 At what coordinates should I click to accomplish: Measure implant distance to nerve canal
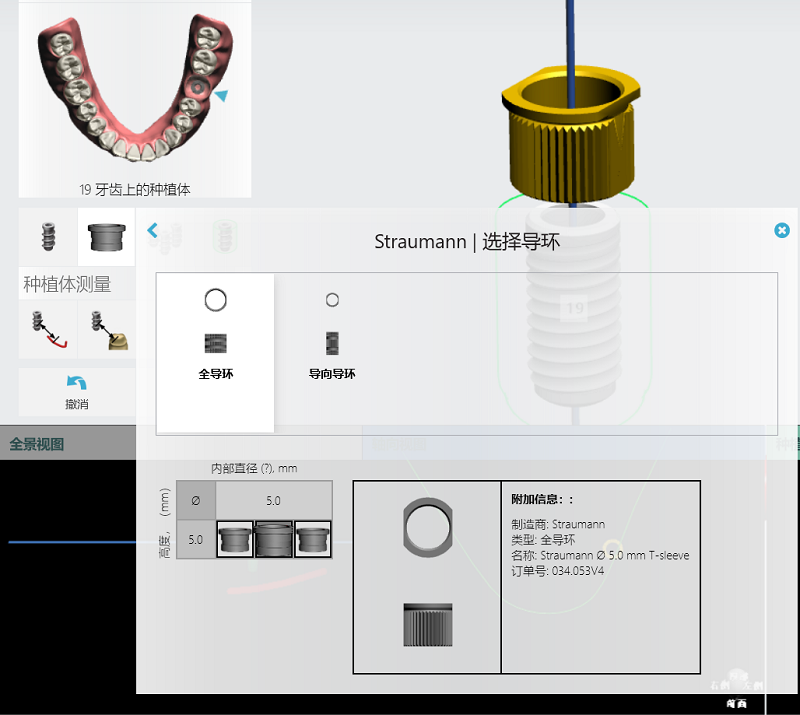(x=48, y=329)
